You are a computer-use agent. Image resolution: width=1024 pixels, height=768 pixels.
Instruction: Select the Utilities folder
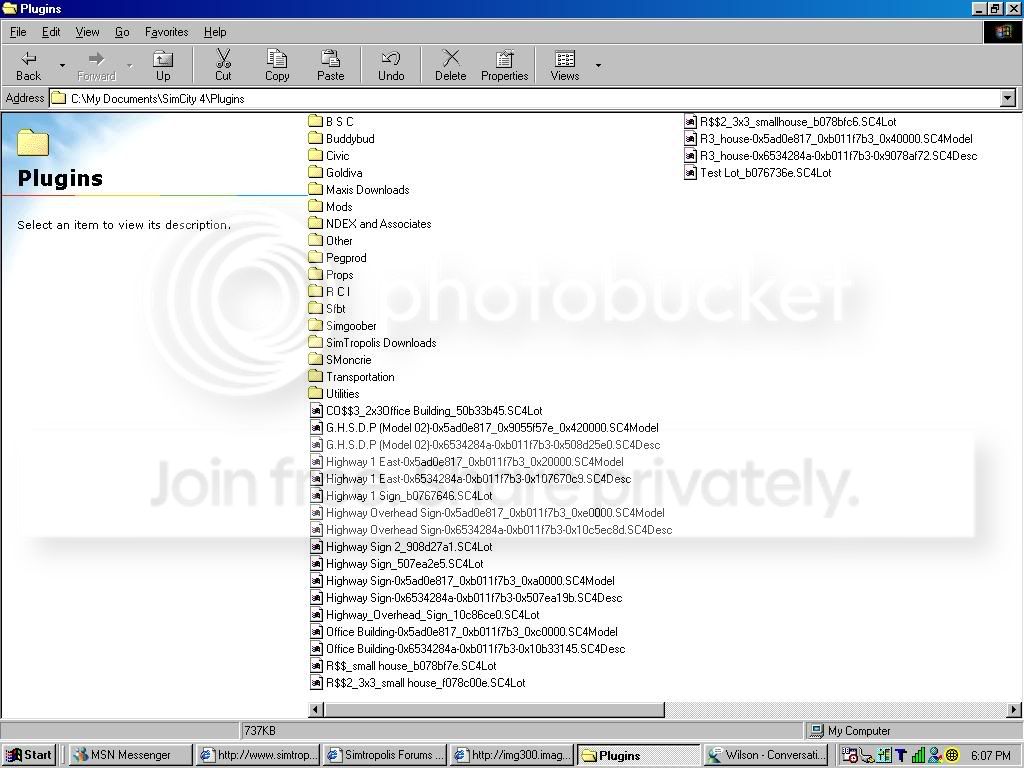pyautogui.click(x=334, y=393)
